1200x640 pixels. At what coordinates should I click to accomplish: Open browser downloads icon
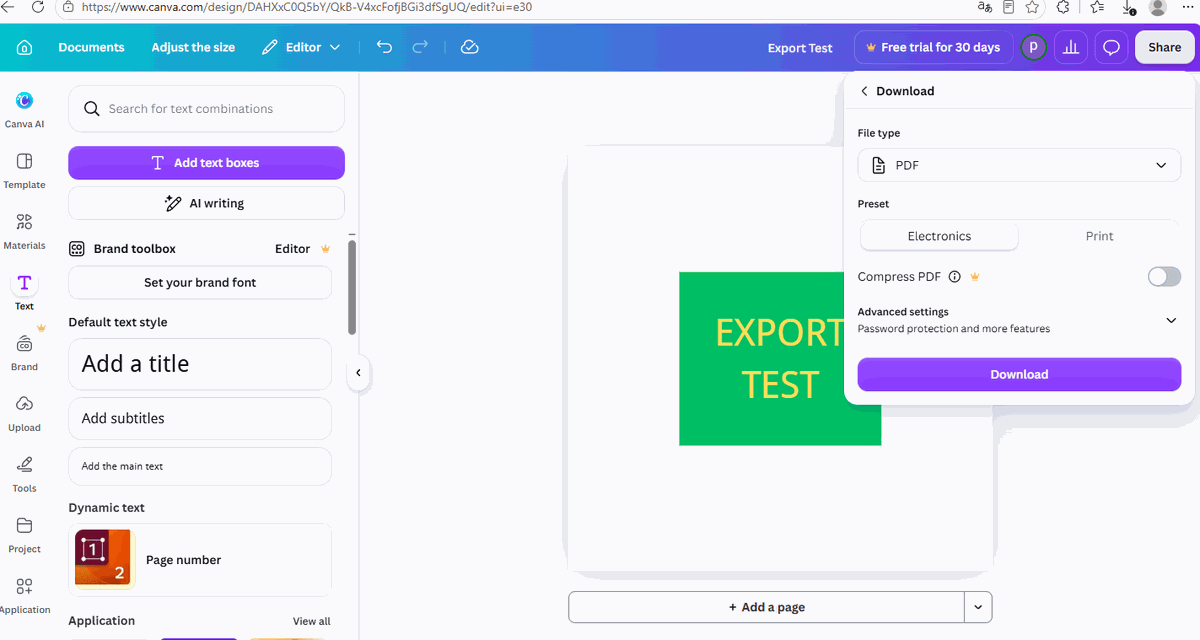(x=1128, y=7)
